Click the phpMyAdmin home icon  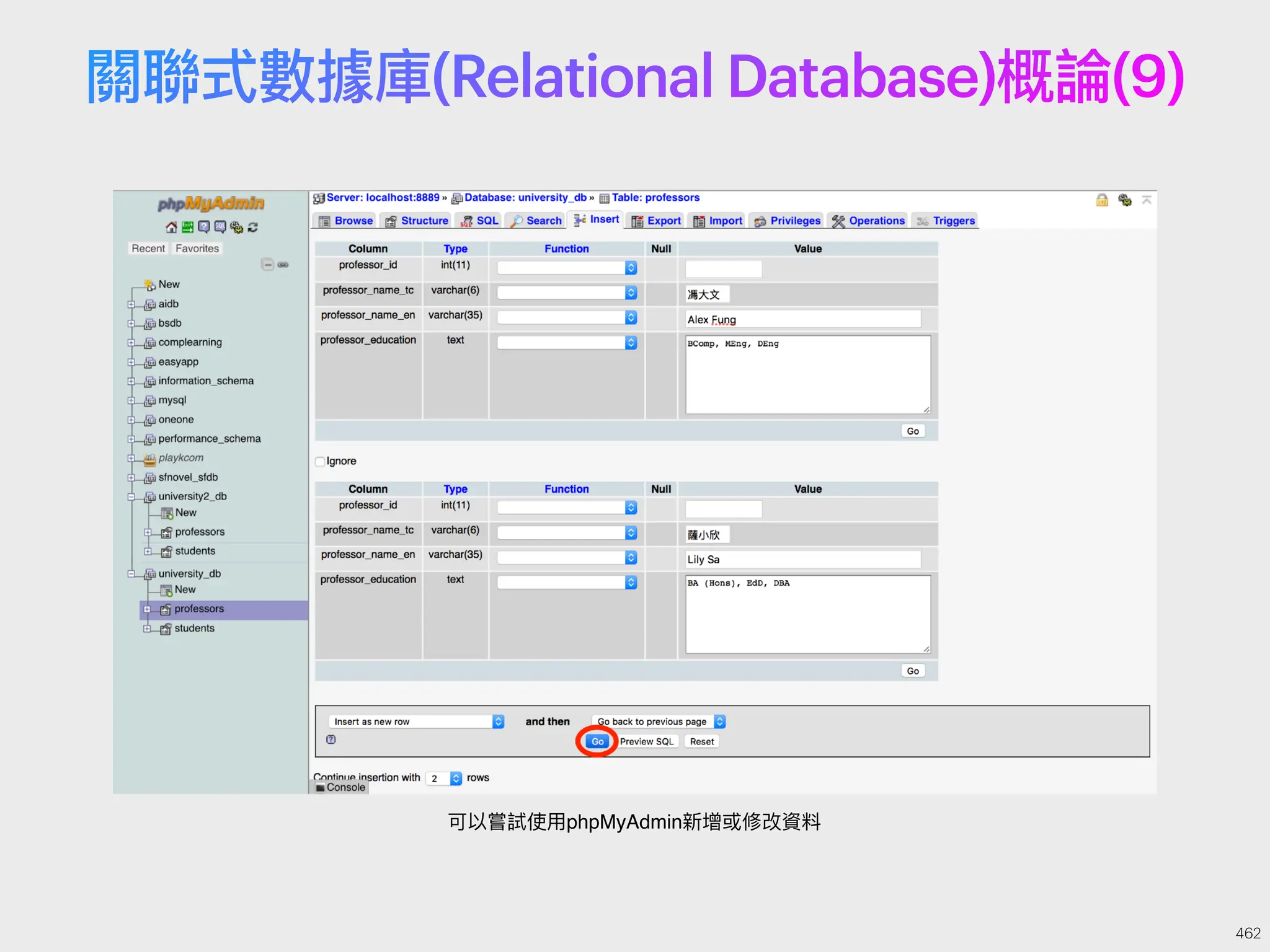click(x=171, y=227)
